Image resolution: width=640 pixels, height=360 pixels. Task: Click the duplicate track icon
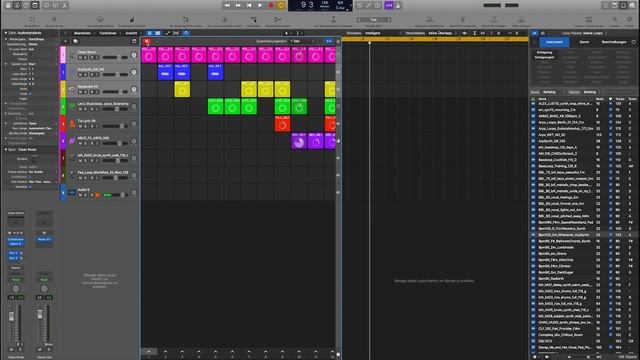[76, 41]
